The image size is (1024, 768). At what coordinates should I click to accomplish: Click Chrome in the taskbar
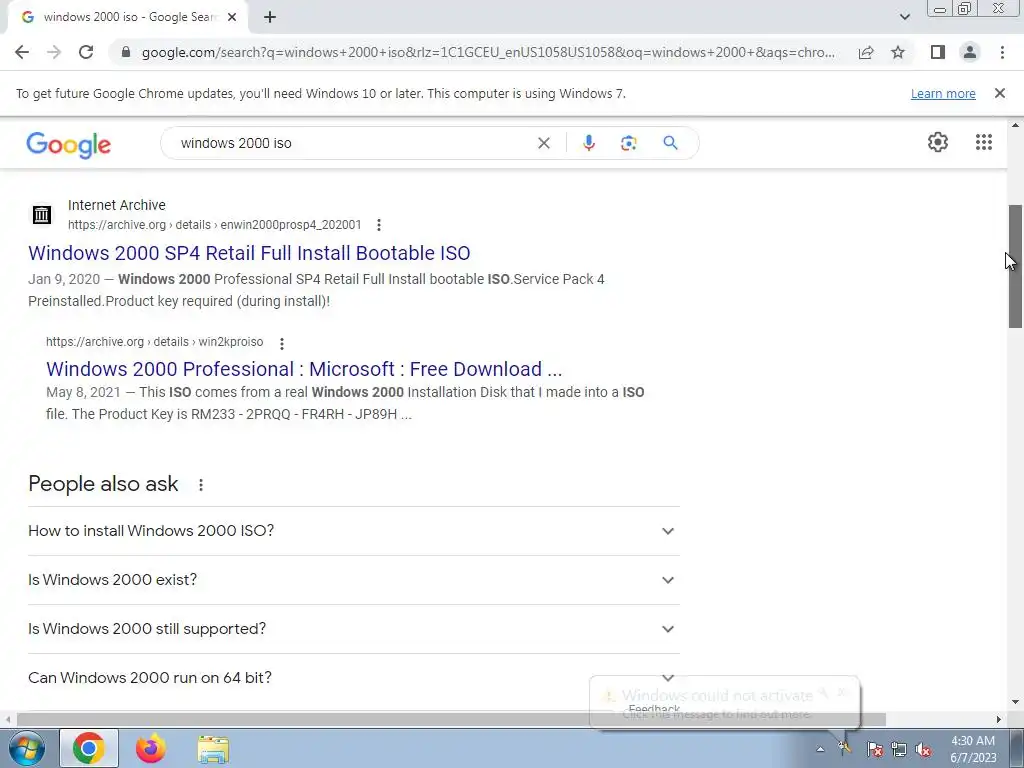pos(89,748)
